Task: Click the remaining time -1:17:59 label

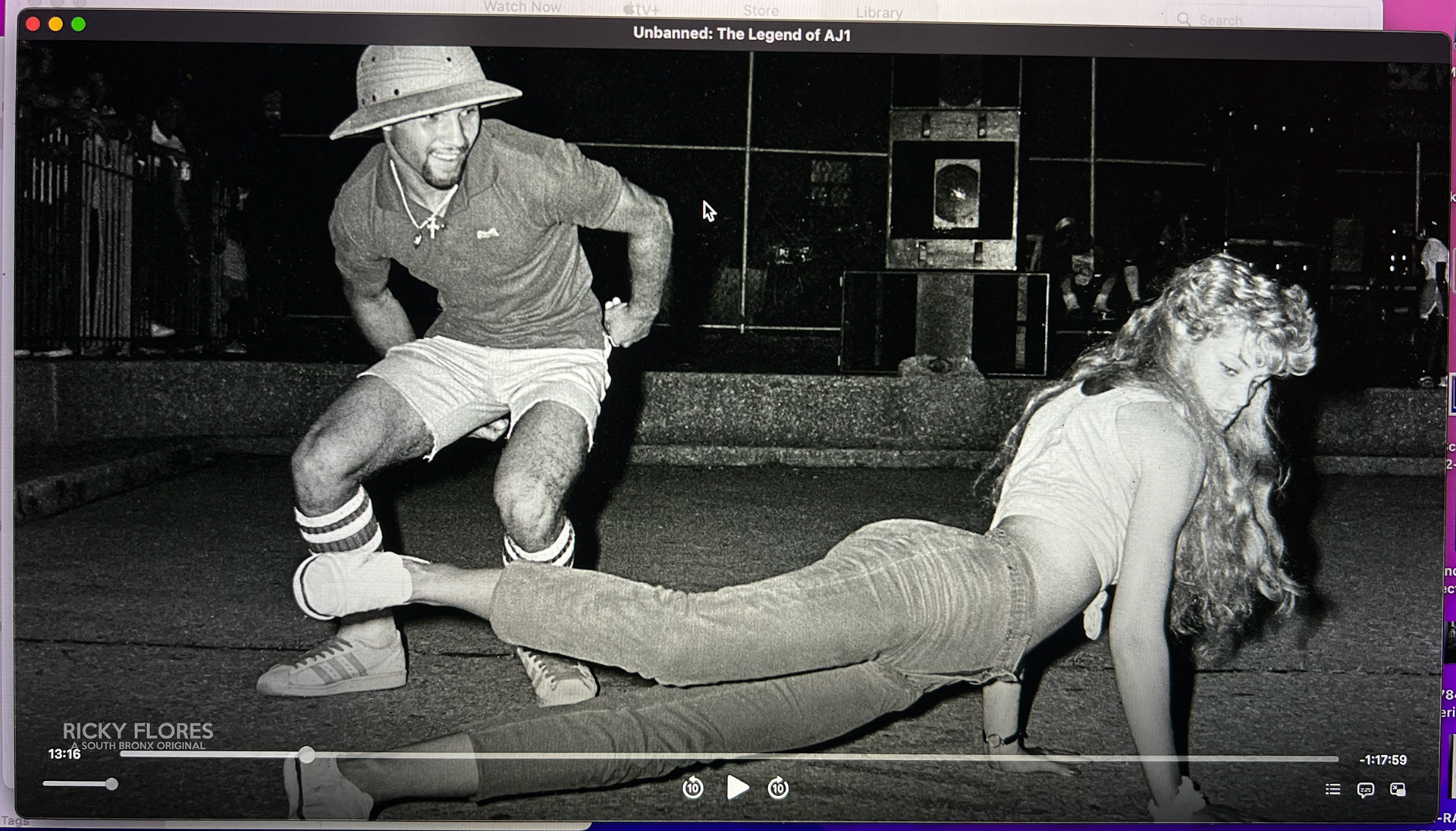Action: point(1382,760)
